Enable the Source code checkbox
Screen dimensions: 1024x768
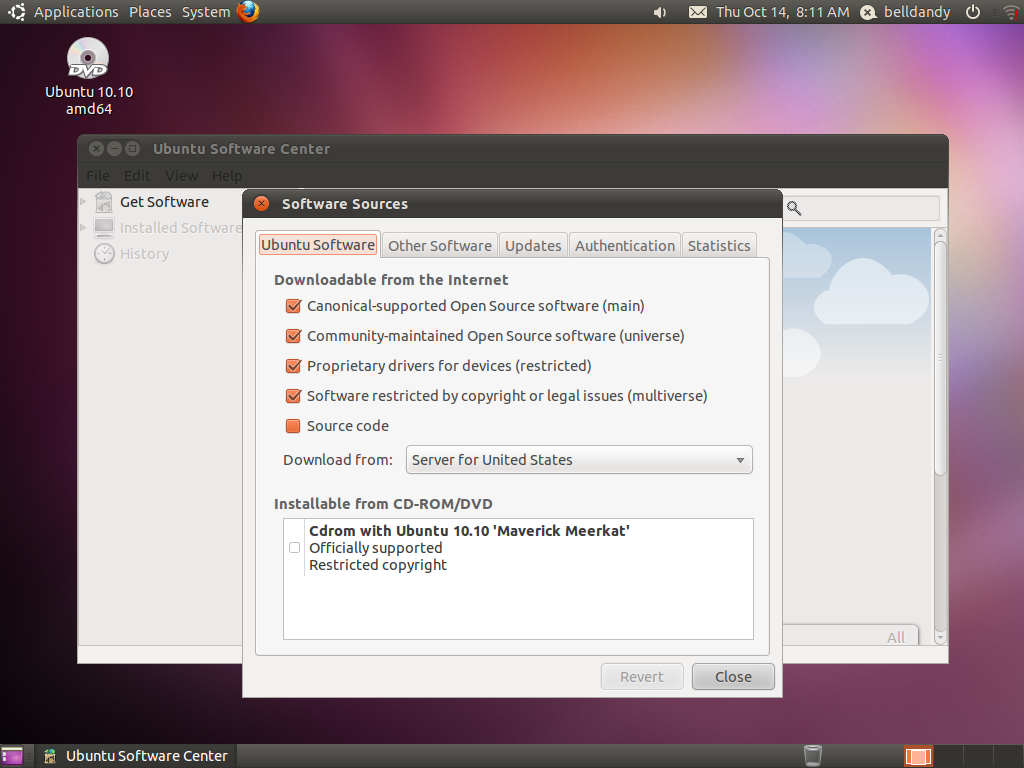[x=293, y=426]
